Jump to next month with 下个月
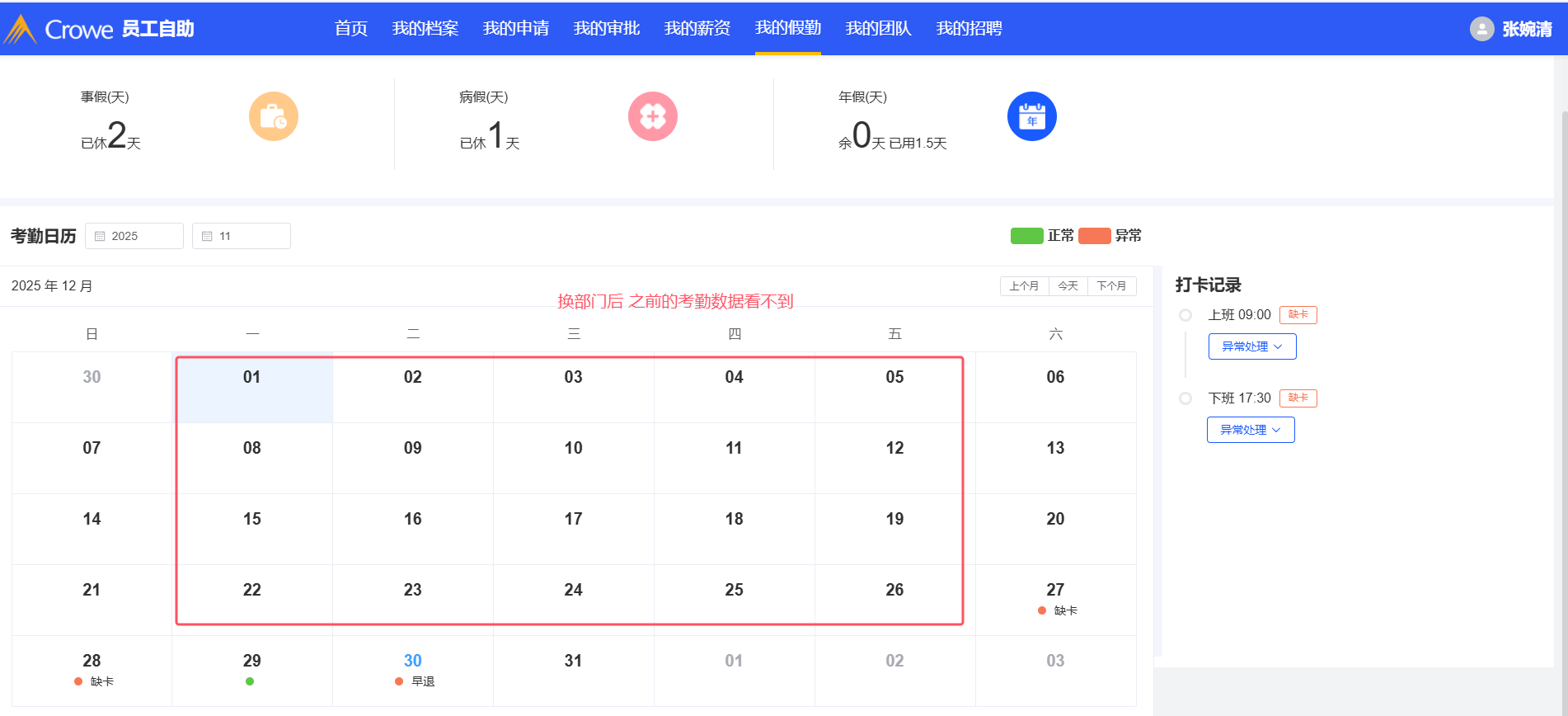Screen dimensions: 1568x716 (x=1111, y=286)
